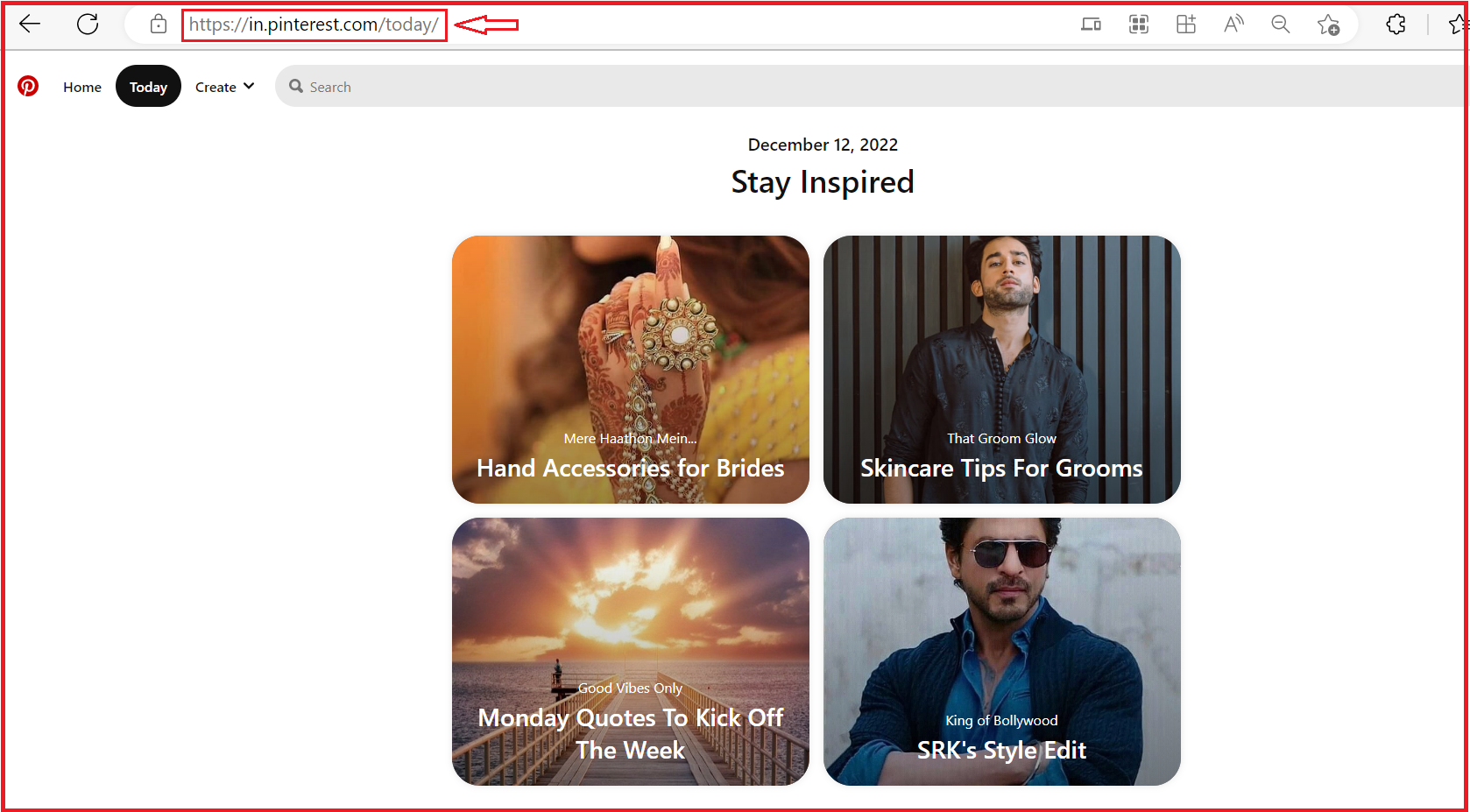Switch to the Home tab
The height and width of the screenshot is (812, 1470).
81,86
